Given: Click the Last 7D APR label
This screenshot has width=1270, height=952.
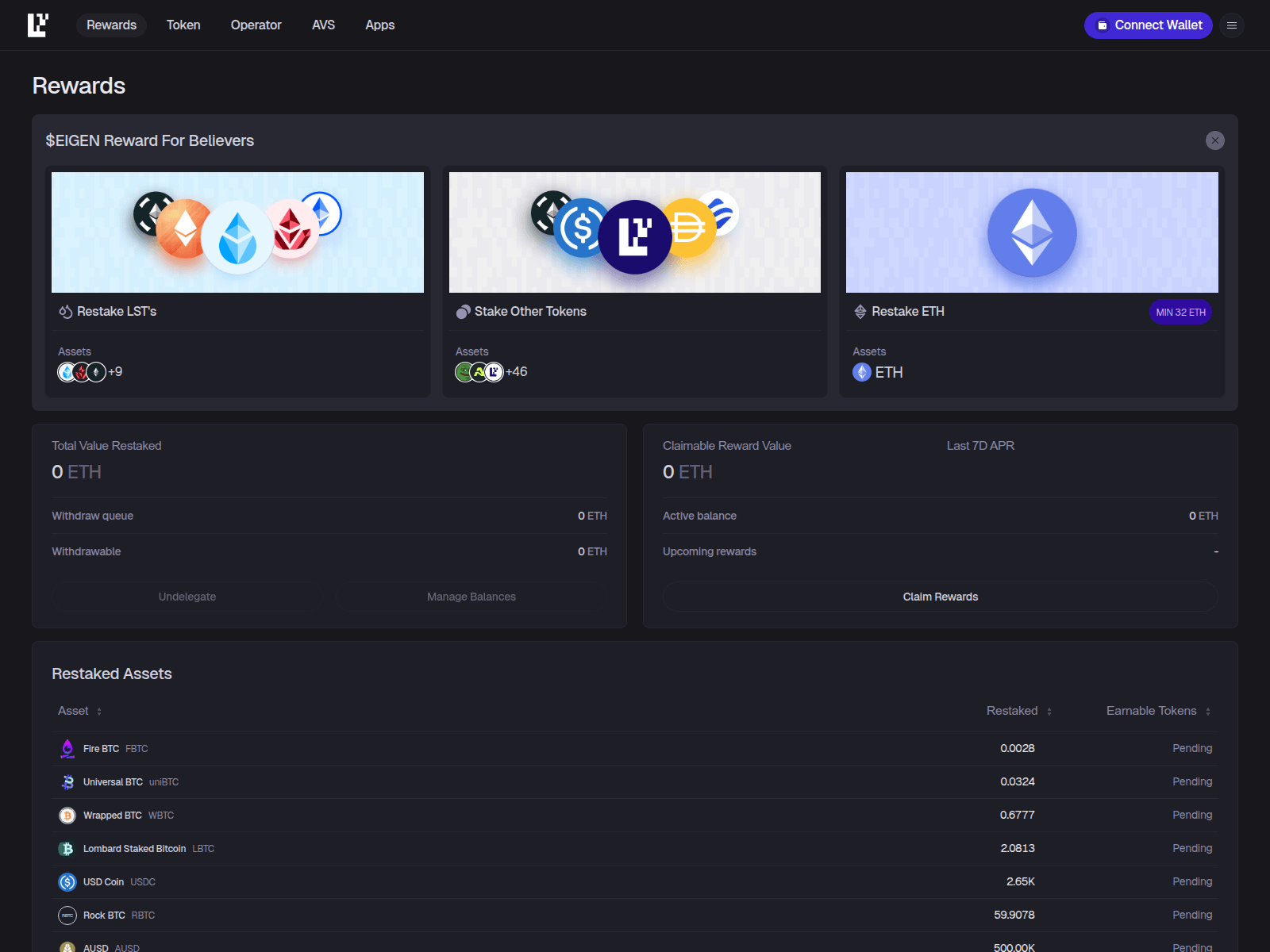Looking at the screenshot, I should coord(980,446).
